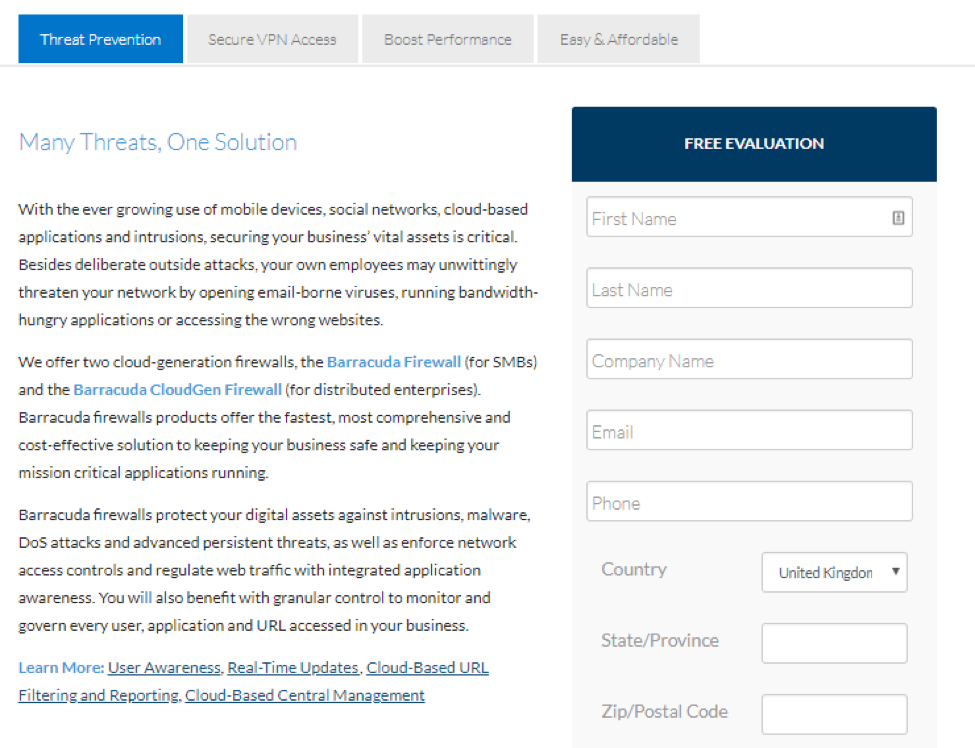
Task: Switch to the Threat Prevention tab
Action: tap(101, 40)
